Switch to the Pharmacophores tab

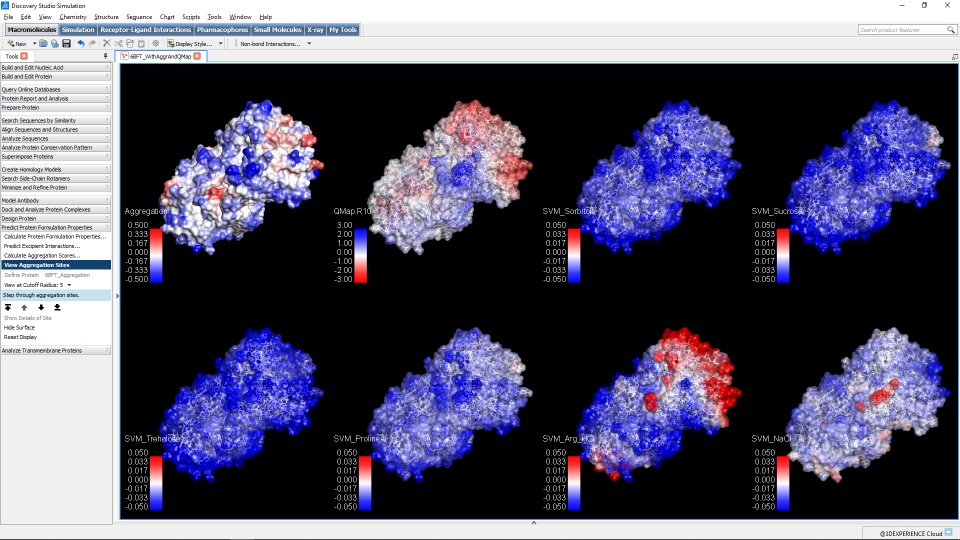click(x=222, y=29)
